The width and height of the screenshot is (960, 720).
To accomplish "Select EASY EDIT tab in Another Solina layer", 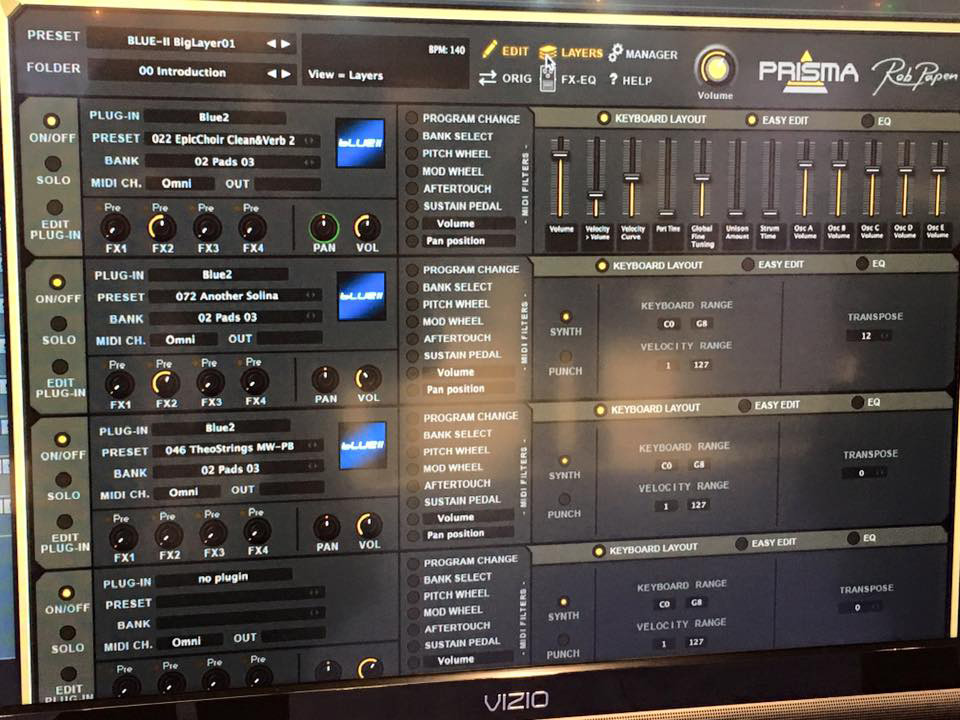I will coord(773,264).
